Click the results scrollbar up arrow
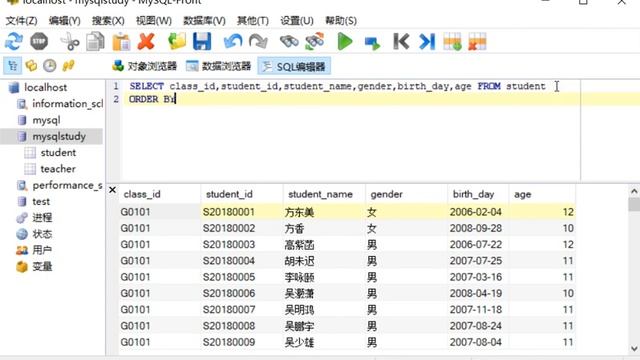Image resolution: width=640 pixels, height=360 pixels. (x=634, y=191)
